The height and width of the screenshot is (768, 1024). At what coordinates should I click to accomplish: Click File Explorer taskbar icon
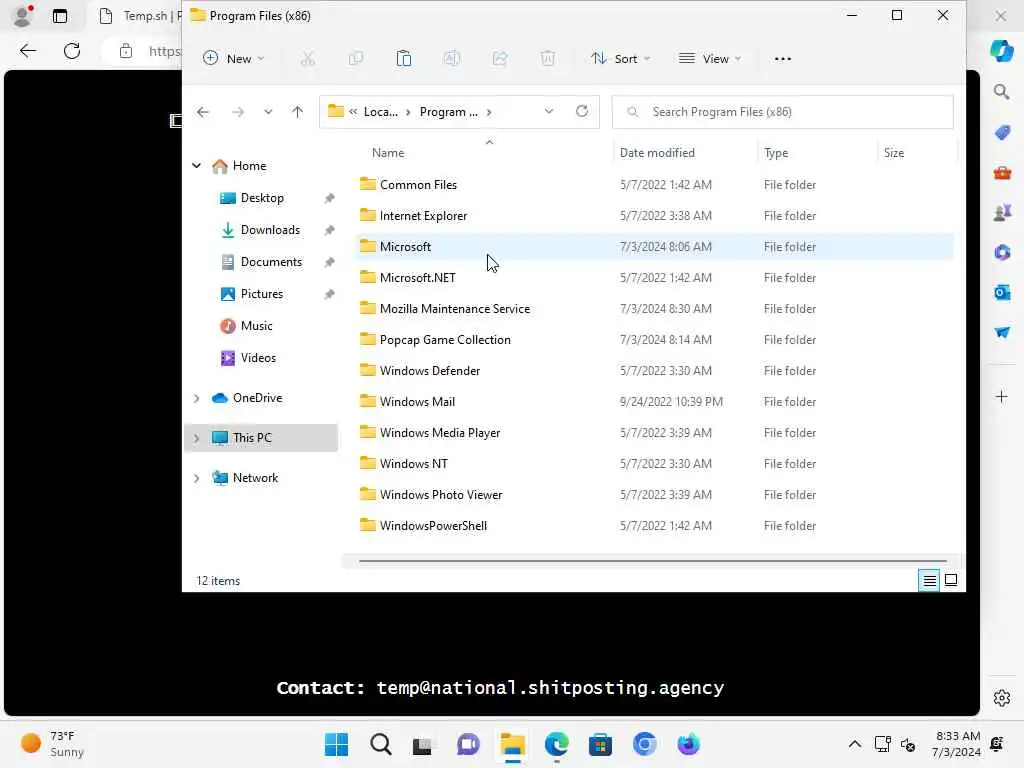(x=513, y=744)
